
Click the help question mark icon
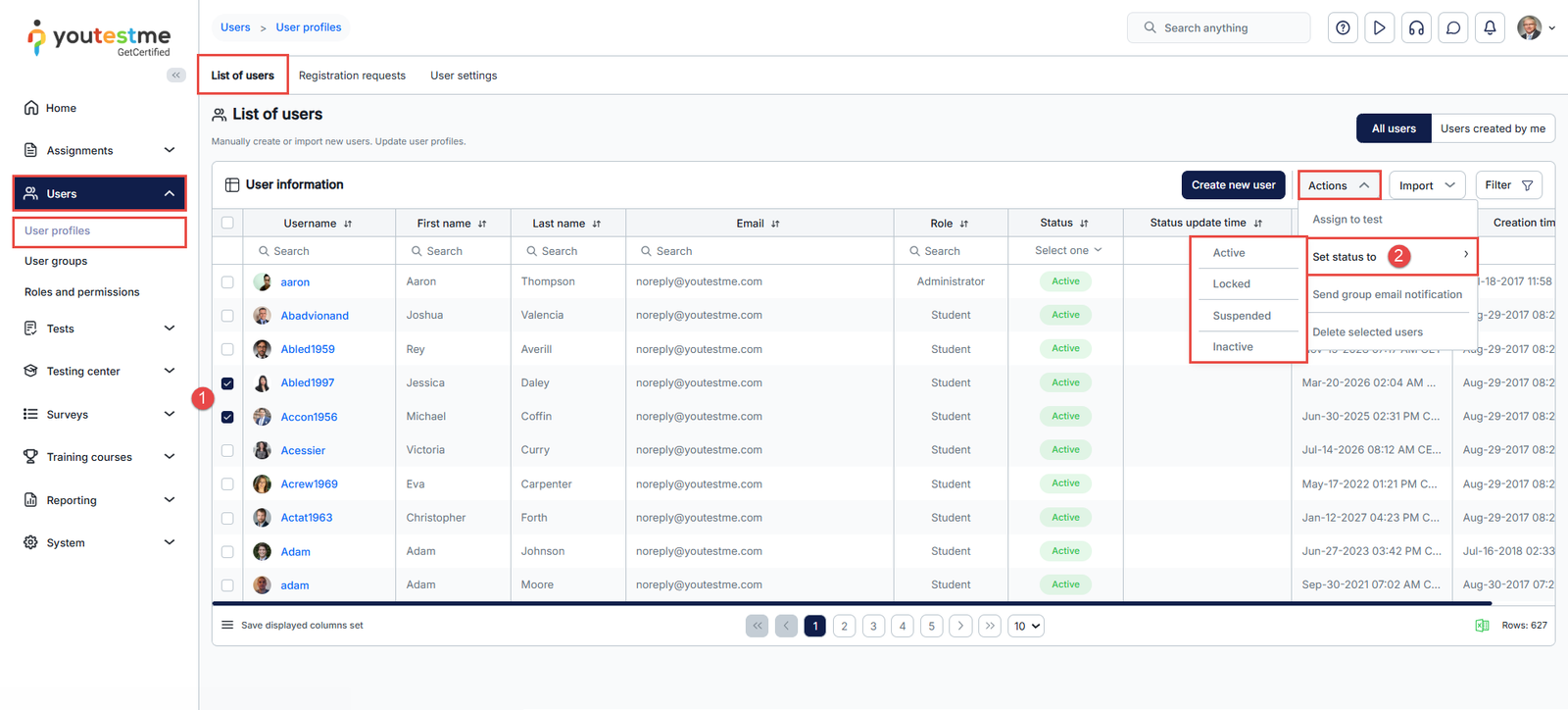point(1343,28)
